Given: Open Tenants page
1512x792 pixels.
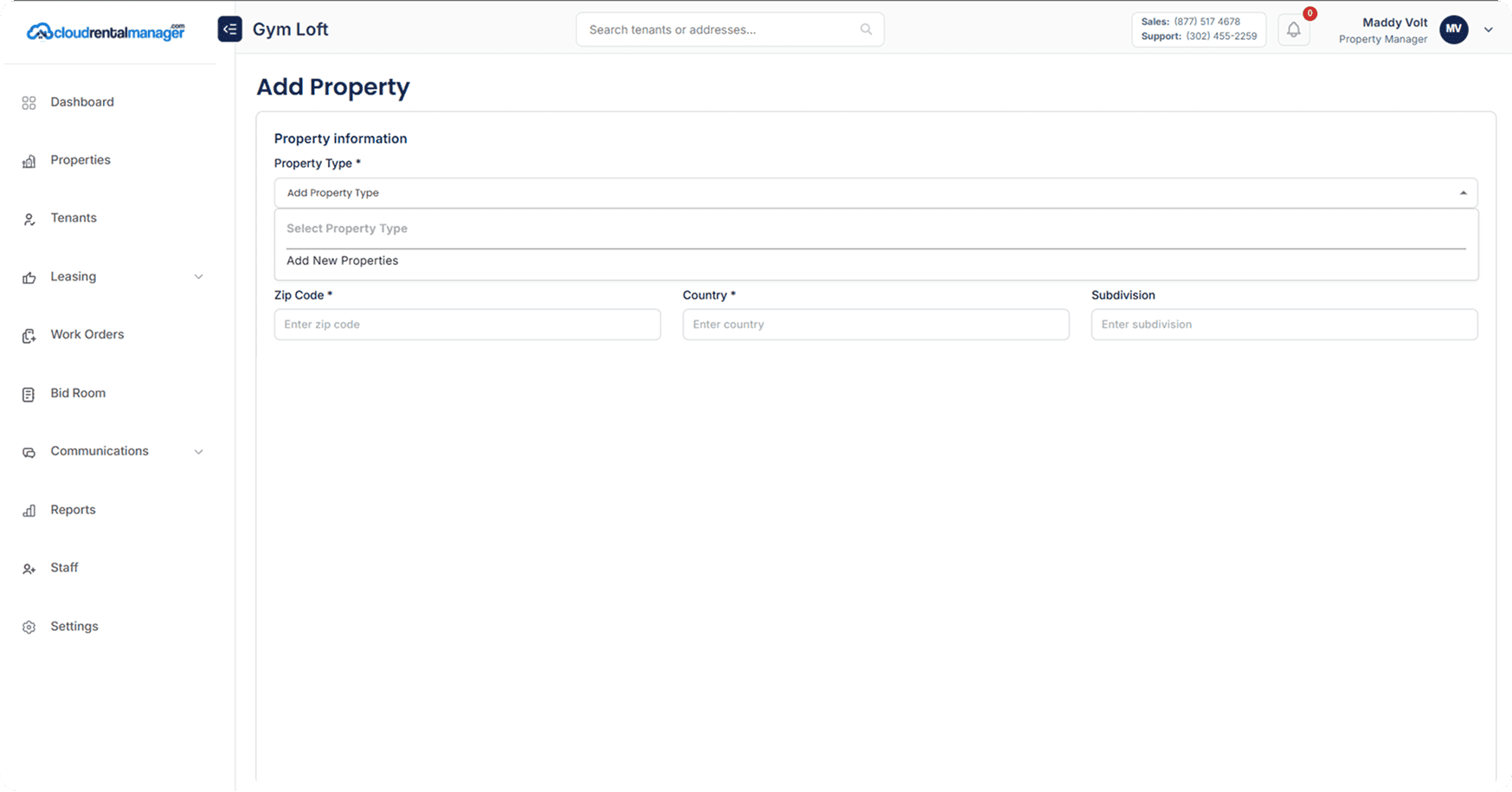Looking at the screenshot, I should point(74,218).
